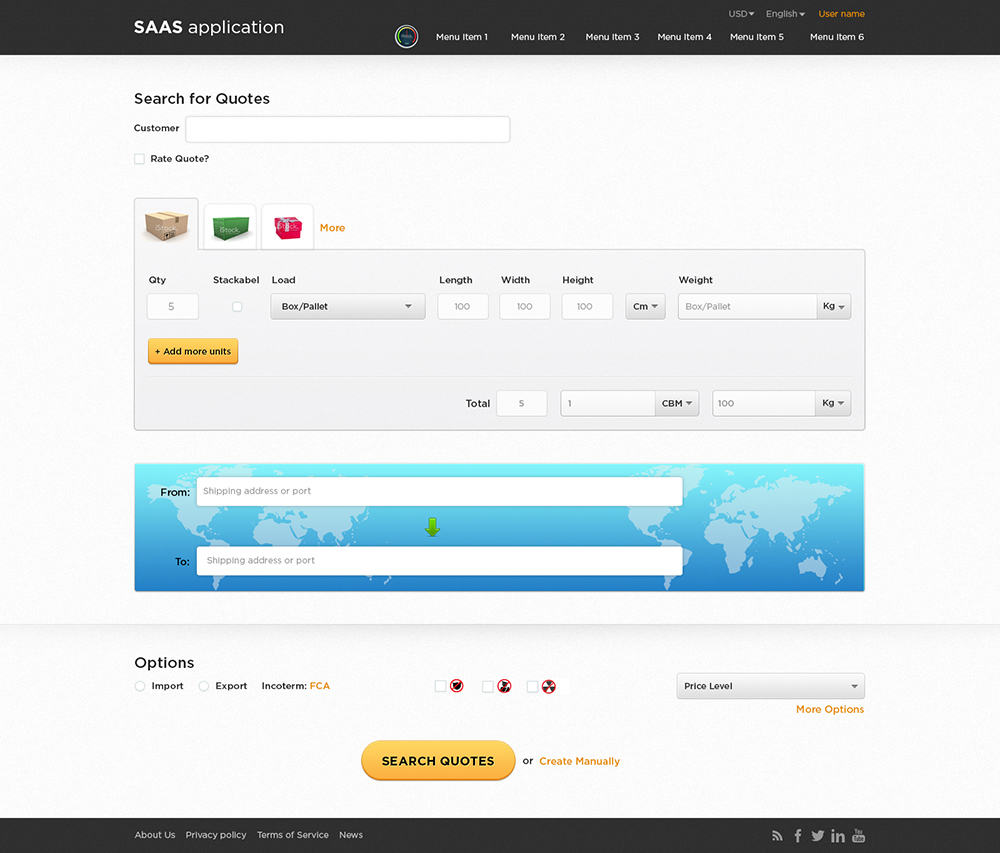Open Menu Item 1
Screen dimensions: 1000x853
[462, 37]
